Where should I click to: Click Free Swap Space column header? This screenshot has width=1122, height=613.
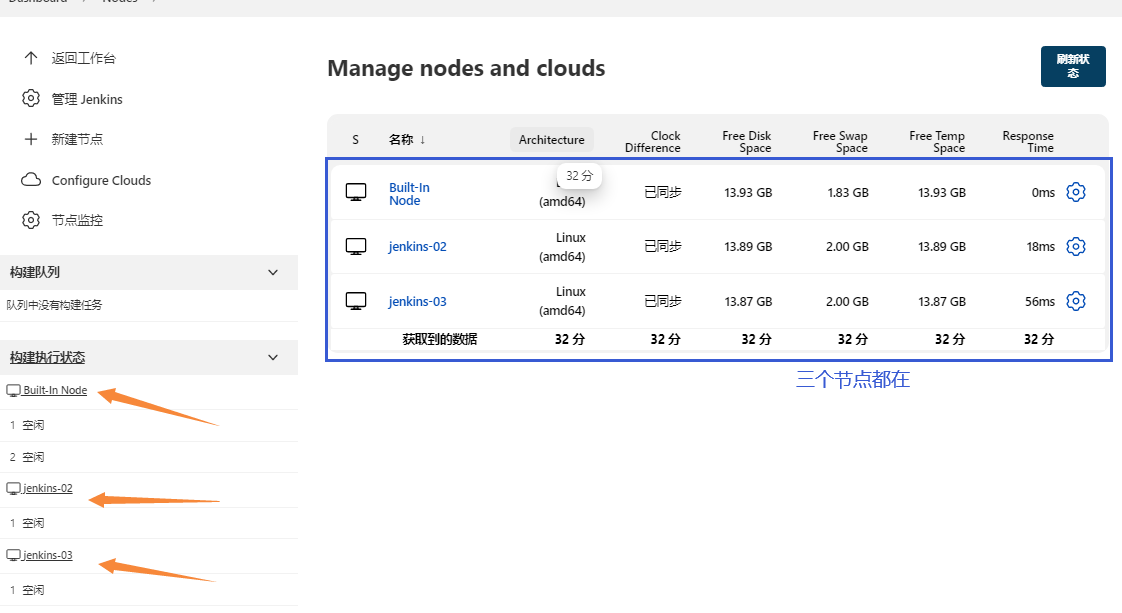click(x=840, y=142)
